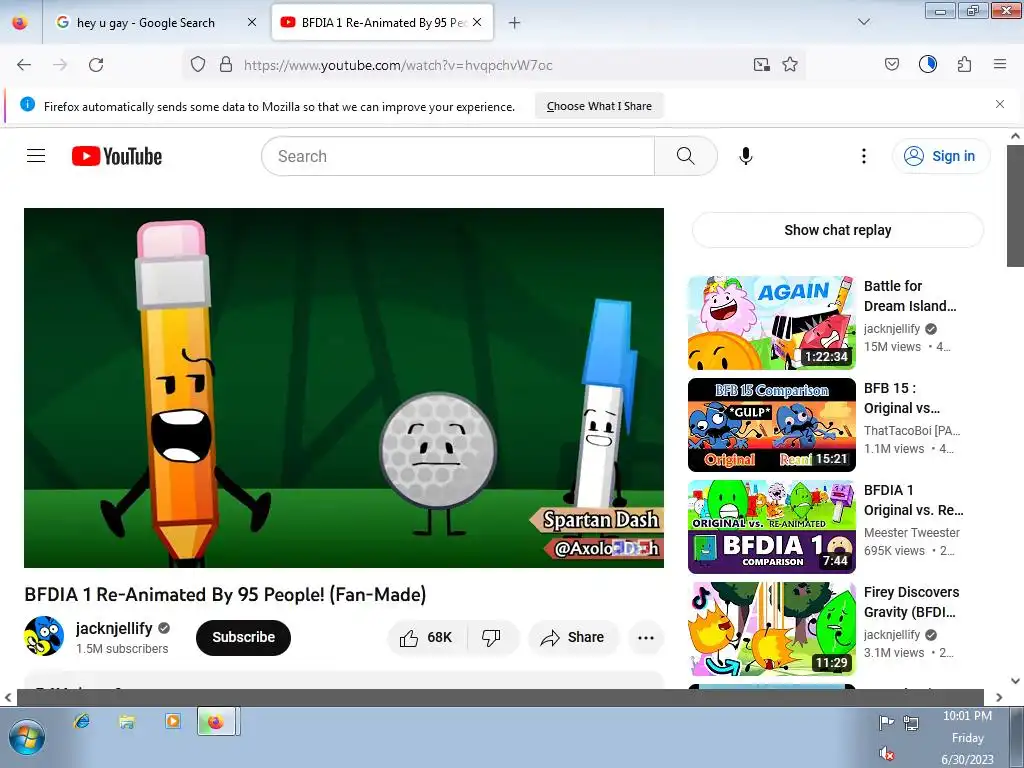Screen dimensions: 1024x768
Task: Open jacknjellify channel name link
Action: point(114,628)
